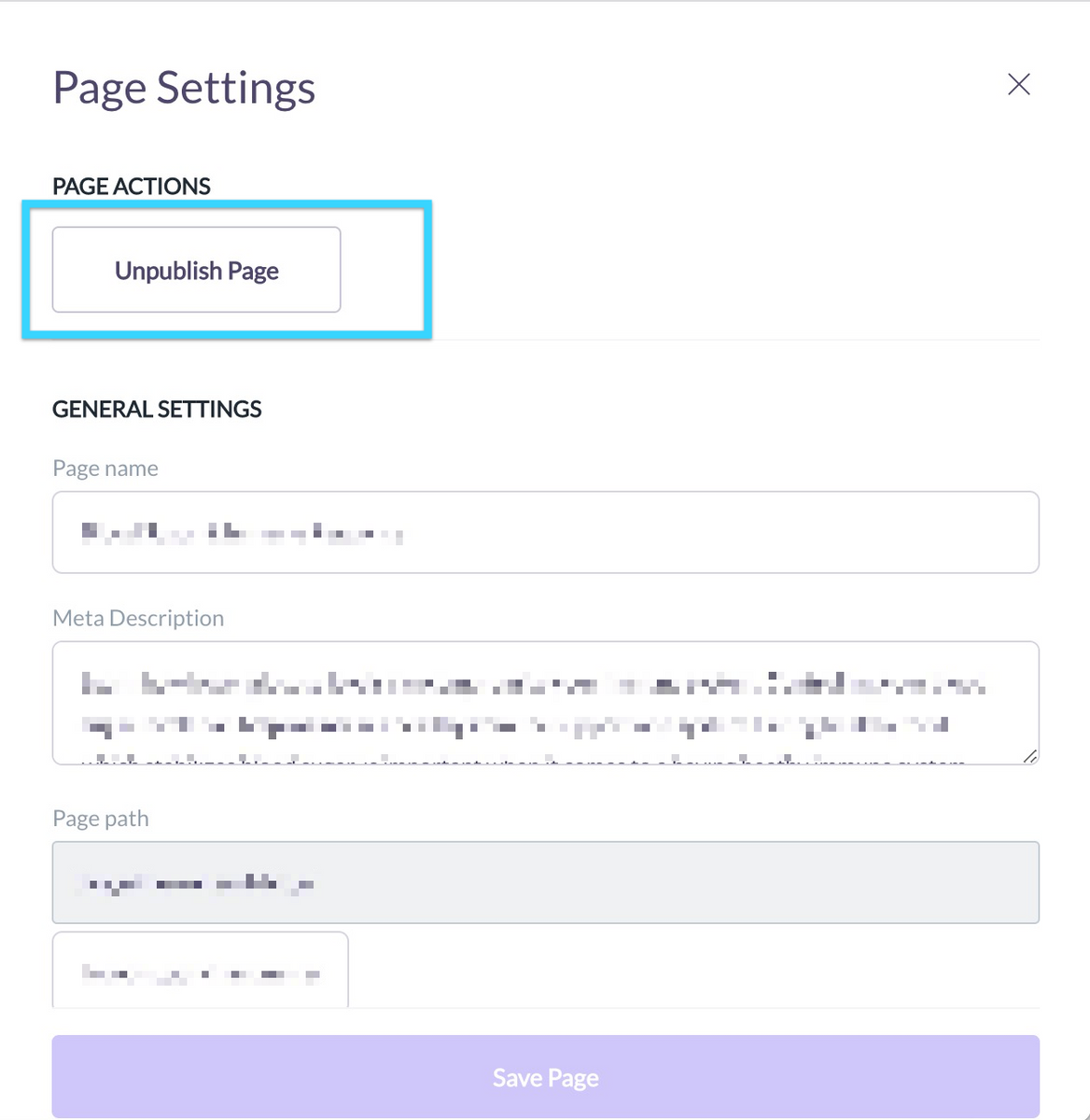Click the PAGE ACTIONS section heading
1090x1120 pixels.
132,186
